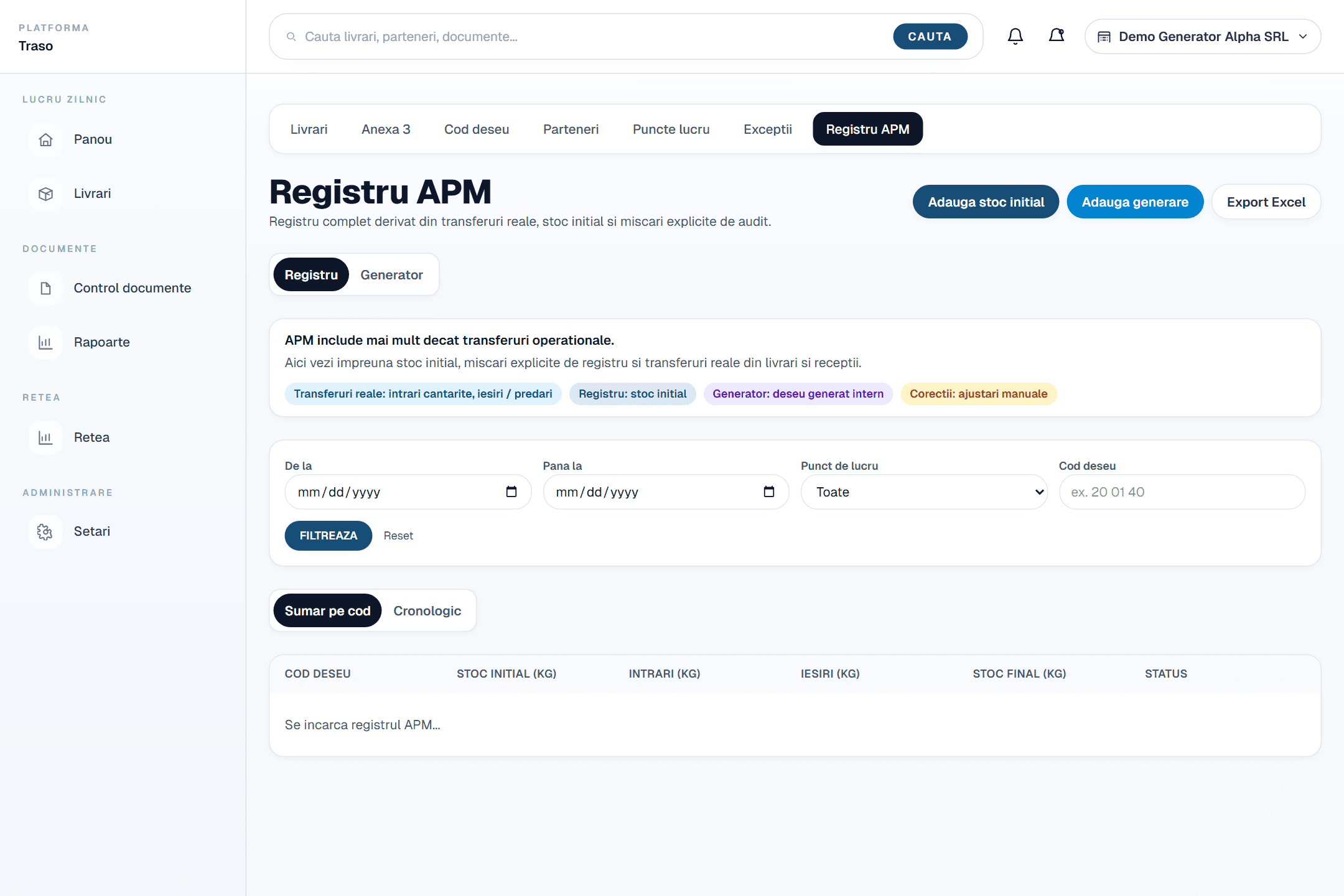The height and width of the screenshot is (896, 1344).
Task: Open the De la calendar picker icon
Action: click(511, 492)
